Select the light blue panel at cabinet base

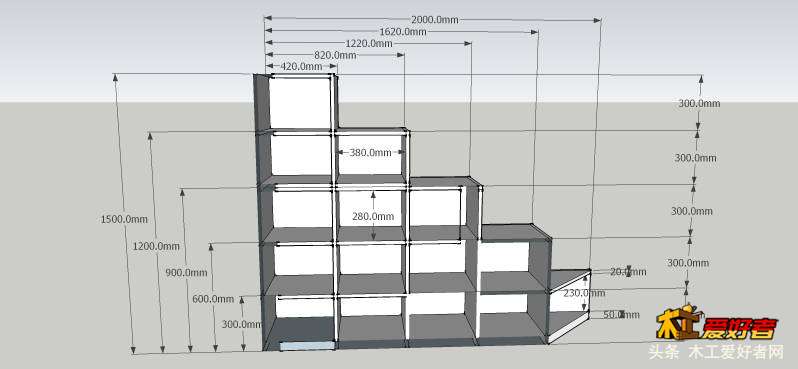click(x=307, y=346)
